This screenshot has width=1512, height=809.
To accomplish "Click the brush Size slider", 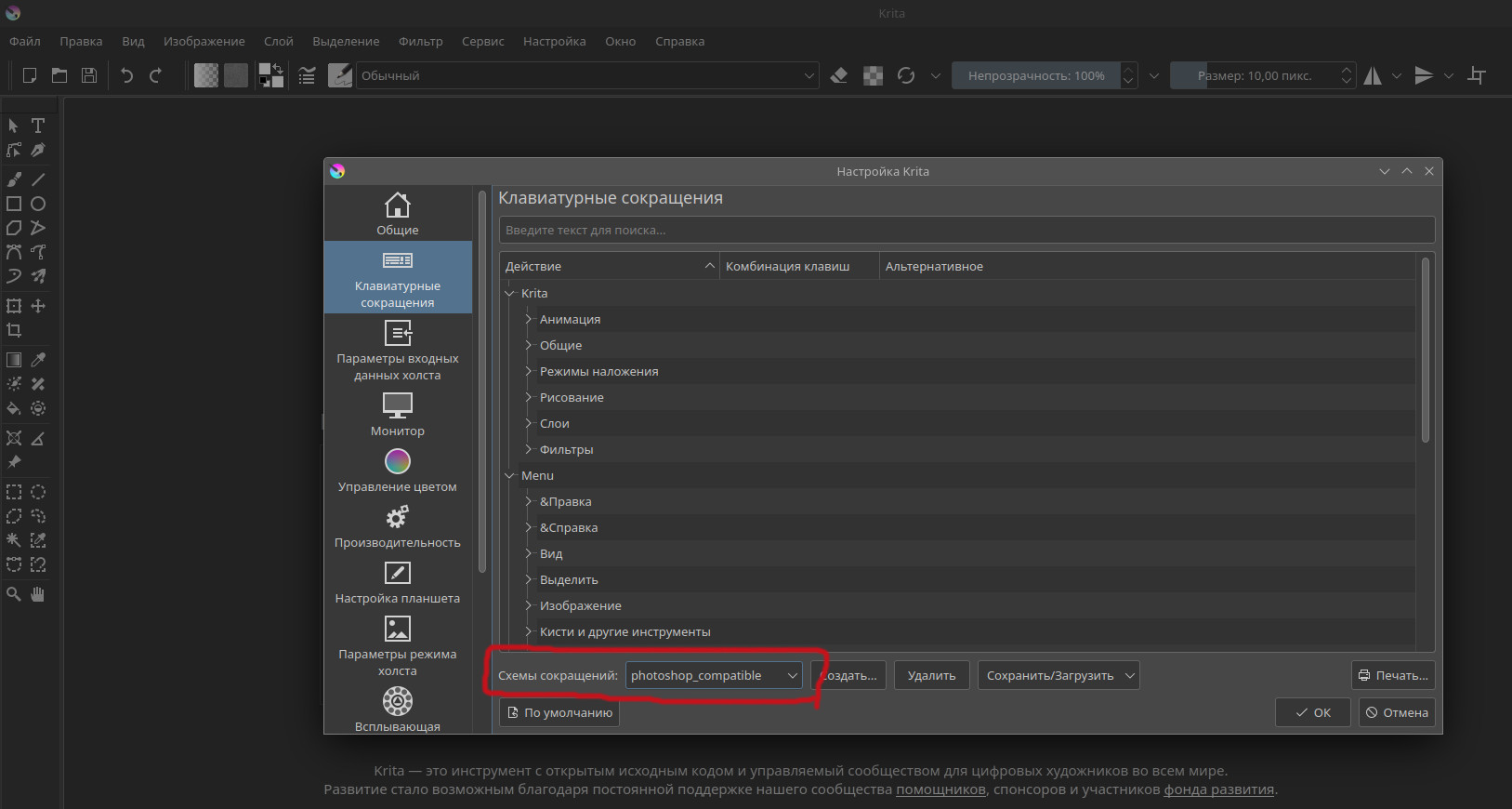I will point(1255,75).
